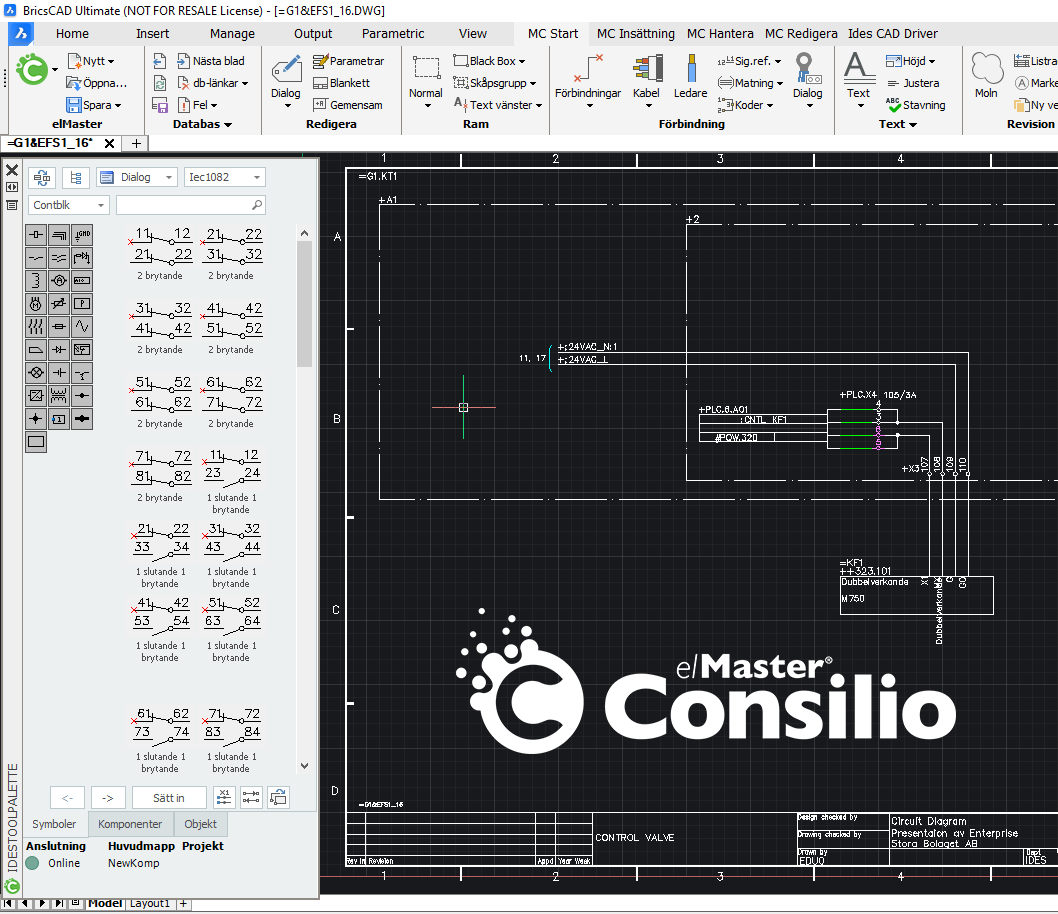The image size is (1058, 914).
Task: Select the lamp symbol category icon
Action: (36, 372)
